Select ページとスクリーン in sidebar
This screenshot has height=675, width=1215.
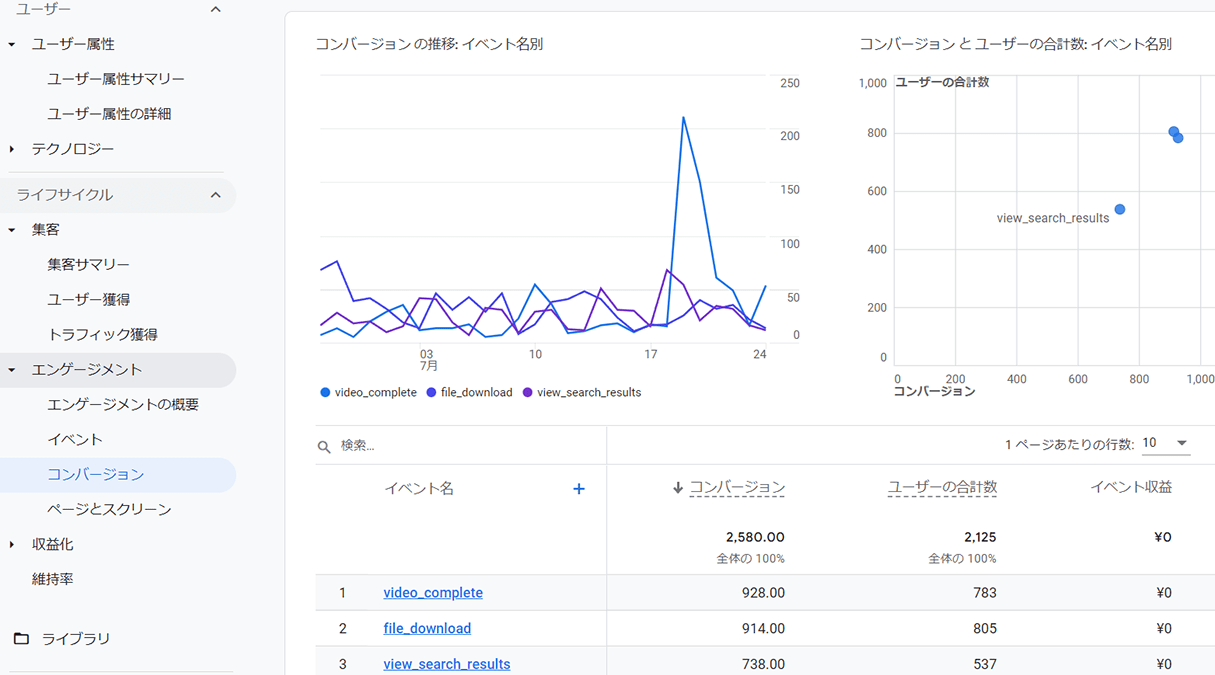click(x=109, y=510)
